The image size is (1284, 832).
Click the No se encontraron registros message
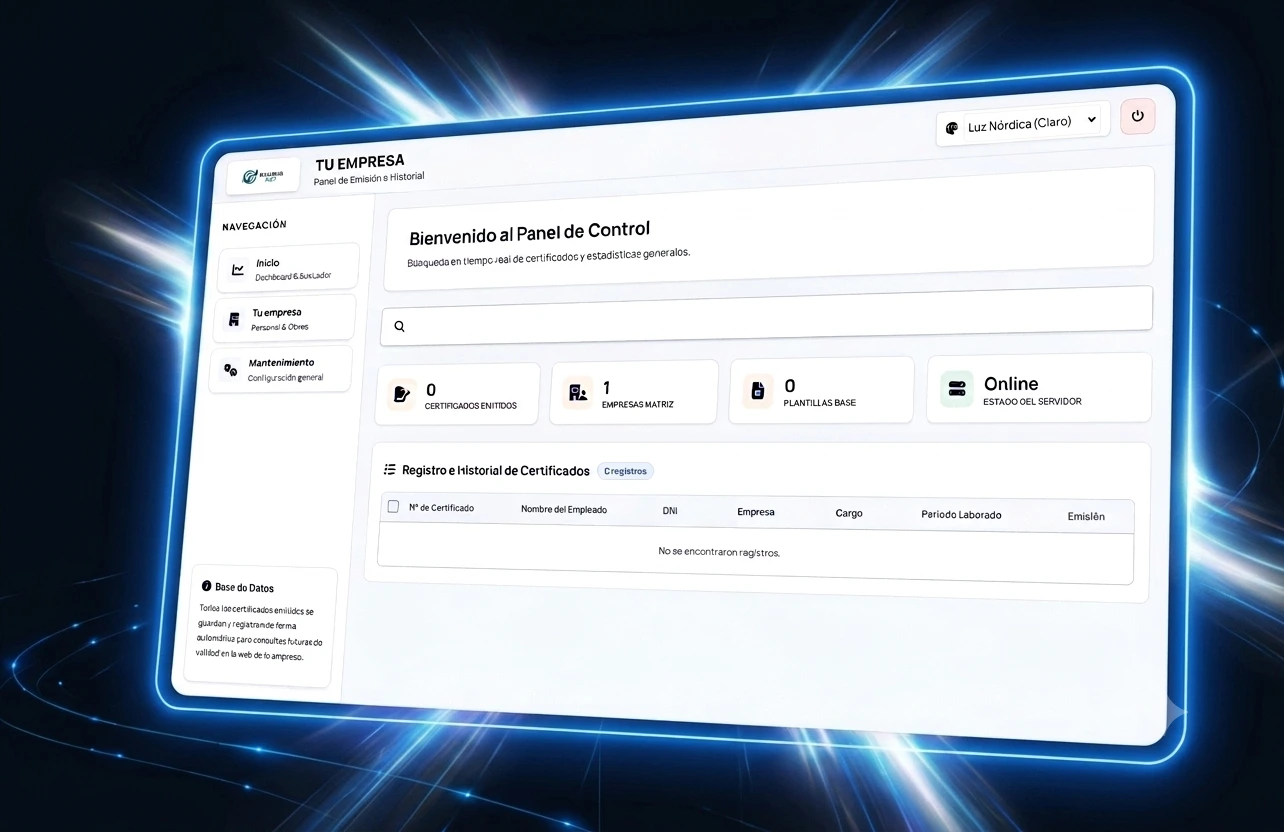pos(719,552)
